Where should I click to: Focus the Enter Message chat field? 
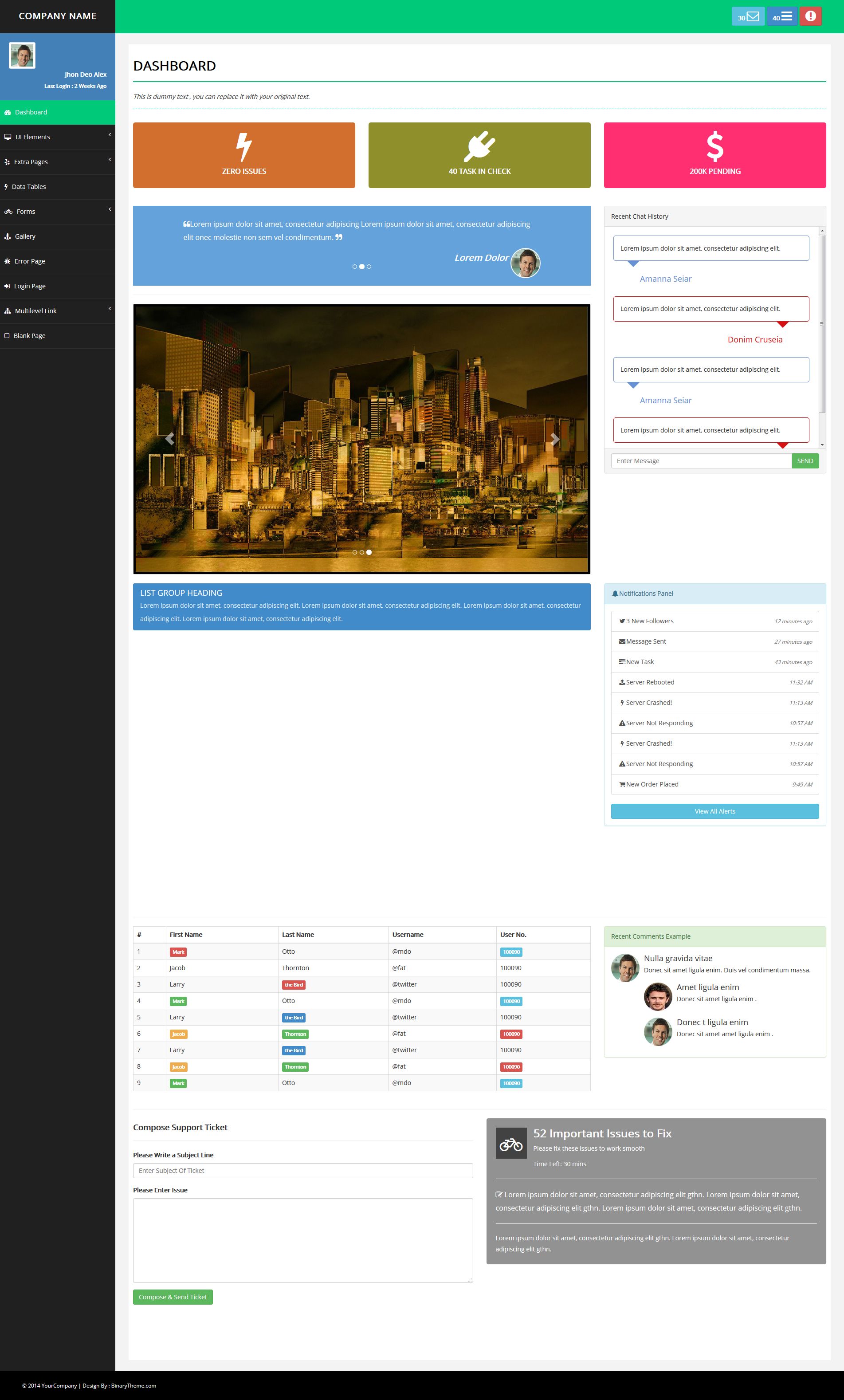coord(702,461)
